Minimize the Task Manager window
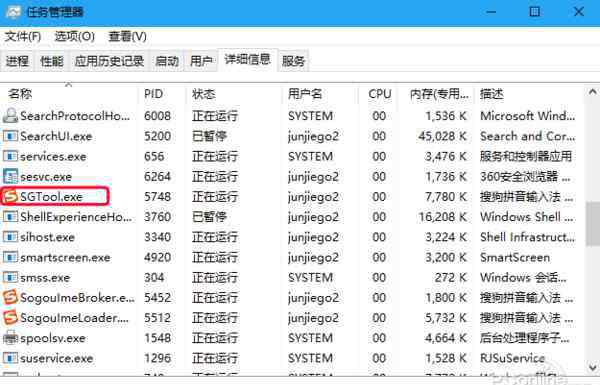The width and height of the screenshot is (600, 385). click(491, 11)
